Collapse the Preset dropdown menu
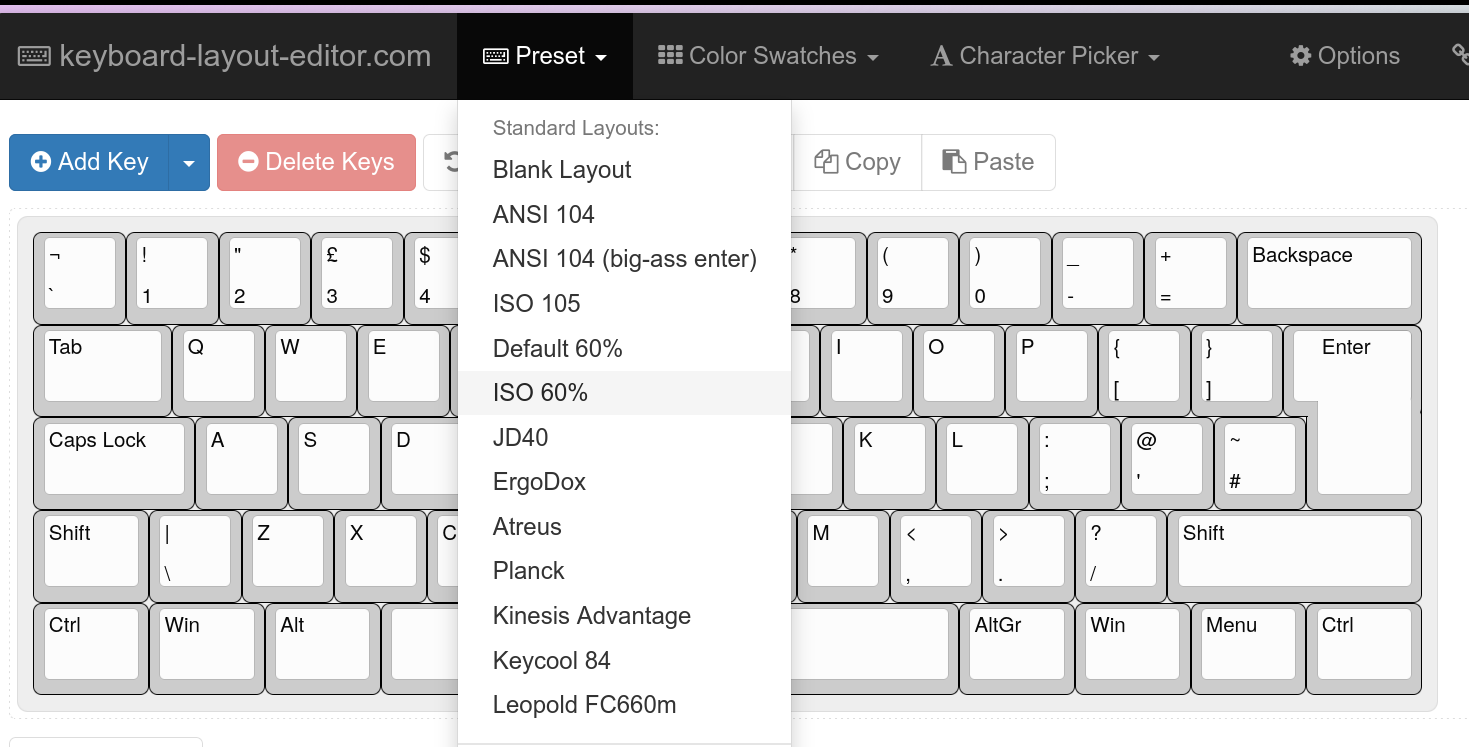This screenshot has height=747, width=1469. 545,56
